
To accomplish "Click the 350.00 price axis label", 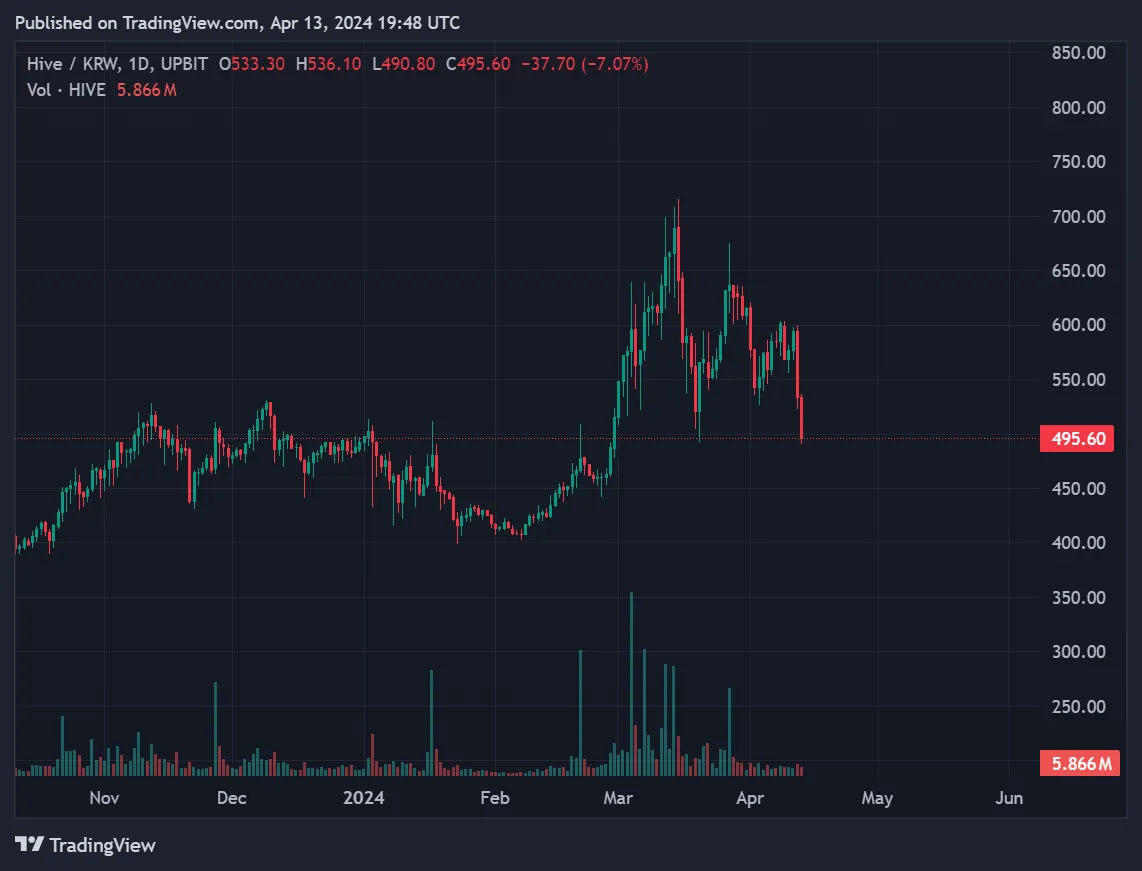I will tap(1079, 597).
